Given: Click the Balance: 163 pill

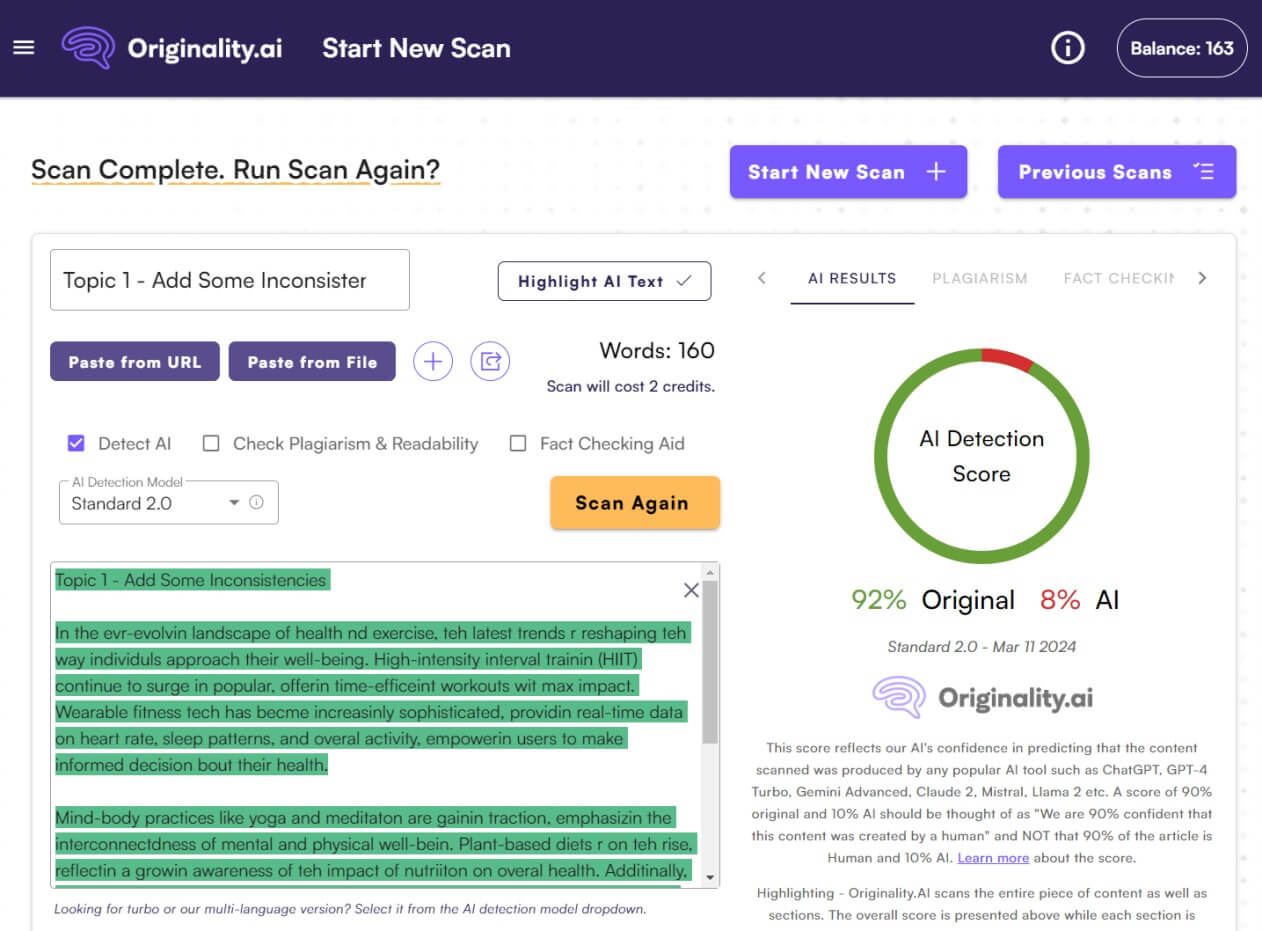Looking at the screenshot, I should pos(1182,48).
